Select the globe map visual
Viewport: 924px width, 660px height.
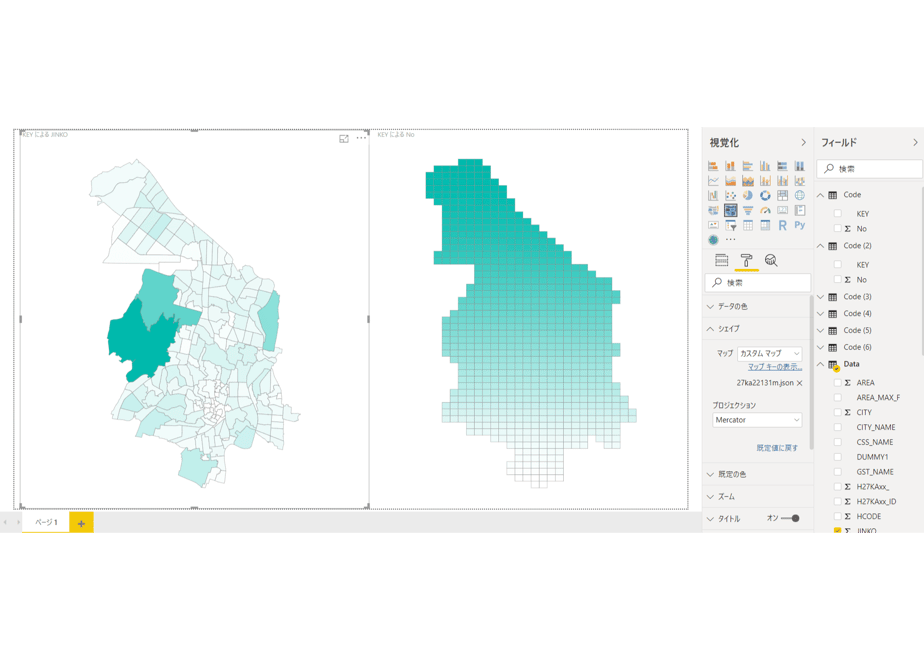point(800,195)
